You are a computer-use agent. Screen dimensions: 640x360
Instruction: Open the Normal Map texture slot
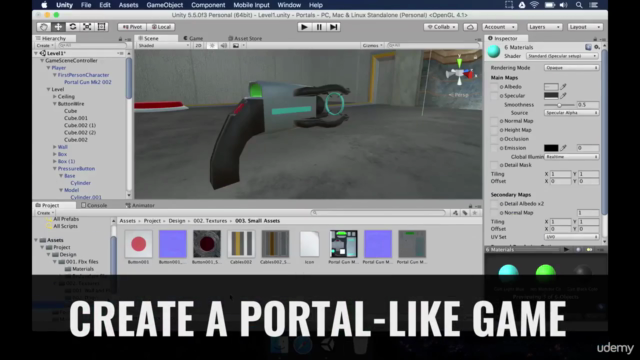(494, 121)
